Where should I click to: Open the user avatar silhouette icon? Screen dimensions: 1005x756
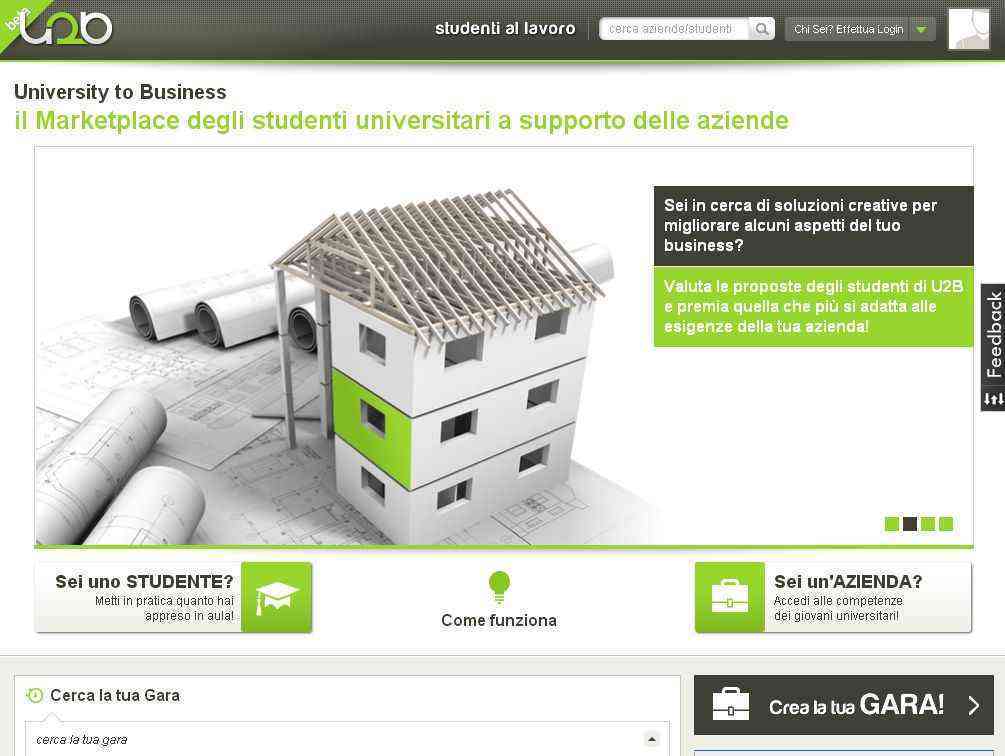[x=969, y=29]
